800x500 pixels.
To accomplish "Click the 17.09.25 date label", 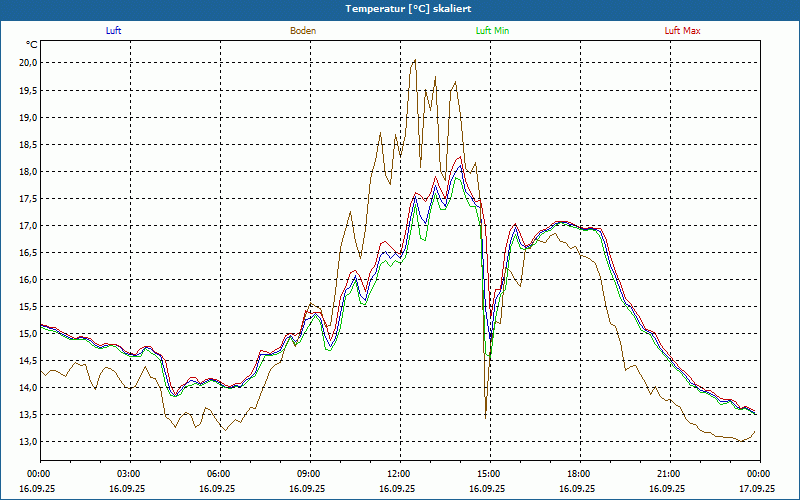I will pyautogui.click(x=757, y=489).
